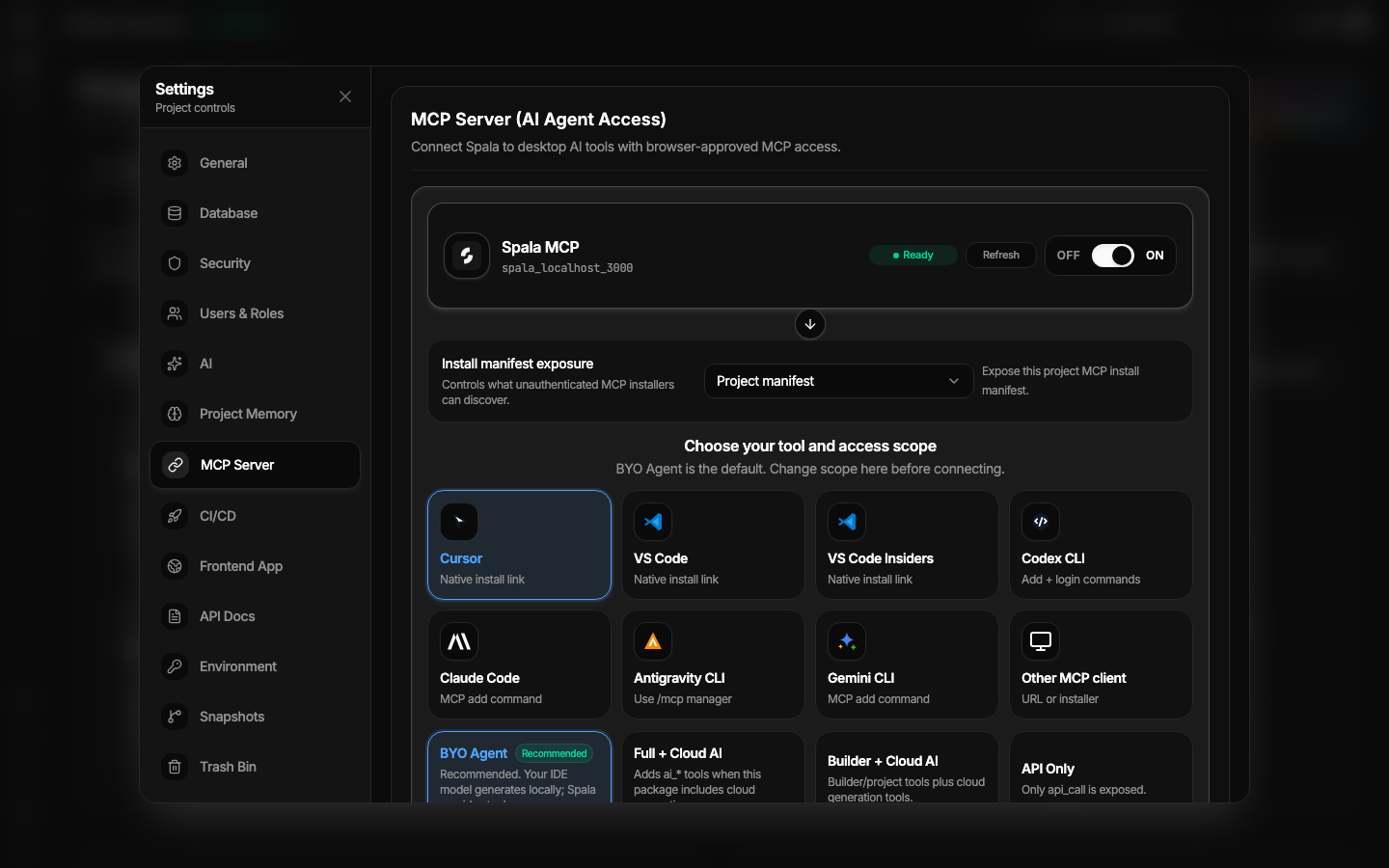
Task: Click the Trash Bin icon
Action: pos(175,767)
